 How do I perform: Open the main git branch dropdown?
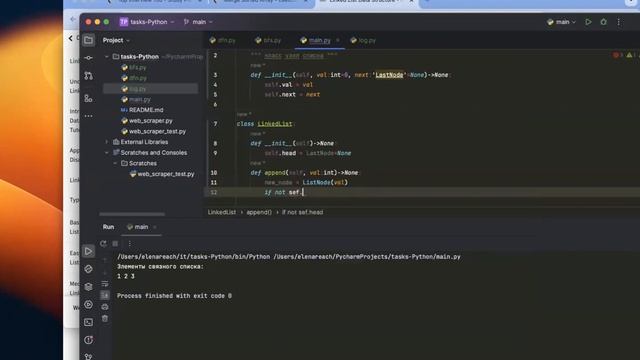(x=198, y=22)
